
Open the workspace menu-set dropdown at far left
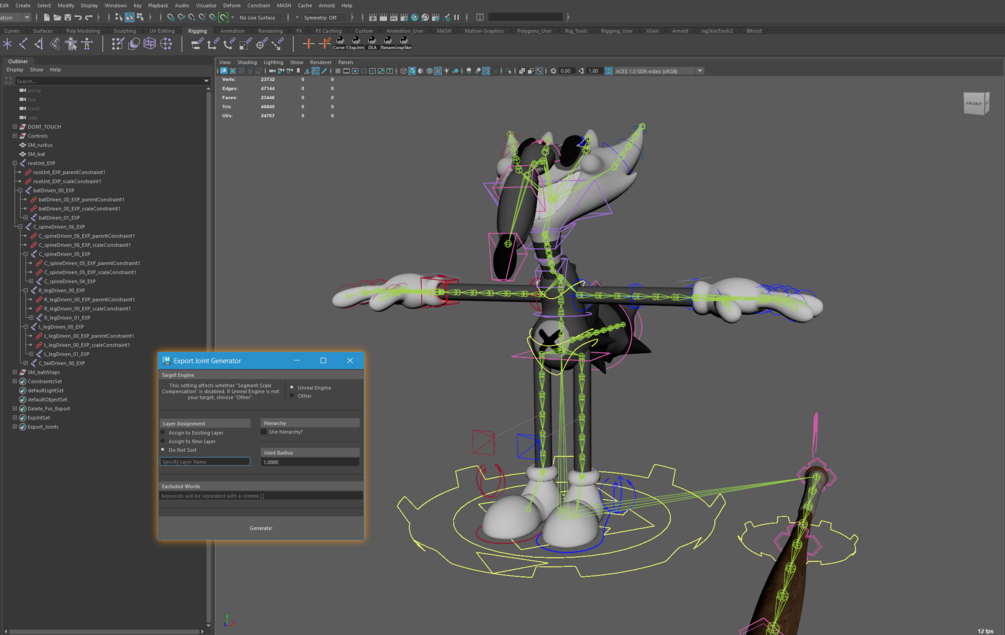point(15,17)
